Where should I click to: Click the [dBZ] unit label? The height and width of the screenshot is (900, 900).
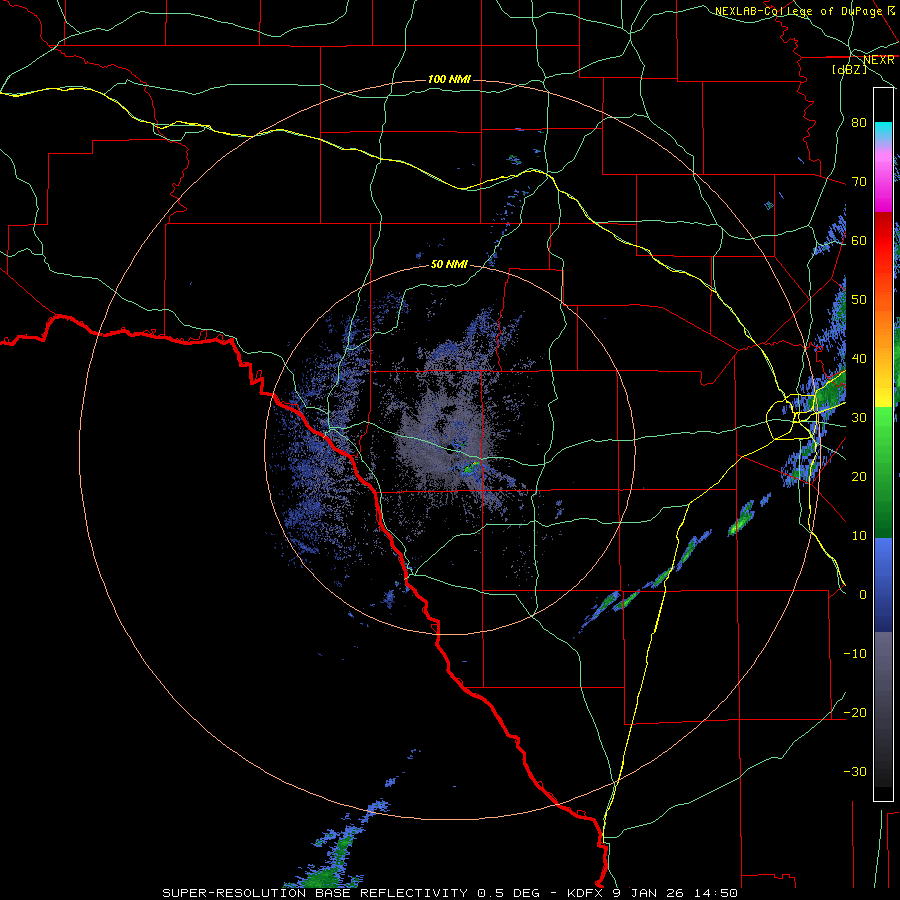[849, 70]
